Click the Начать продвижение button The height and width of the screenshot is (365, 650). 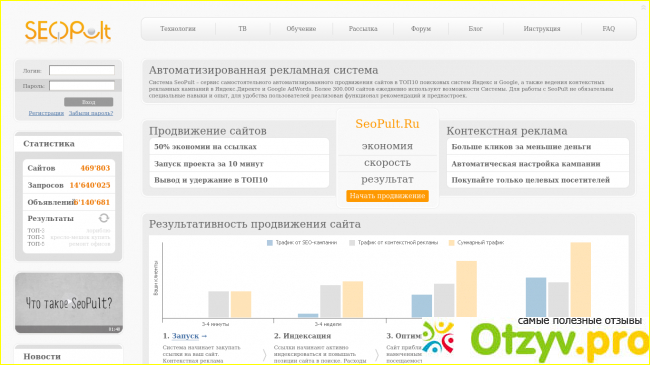[x=388, y=196]
